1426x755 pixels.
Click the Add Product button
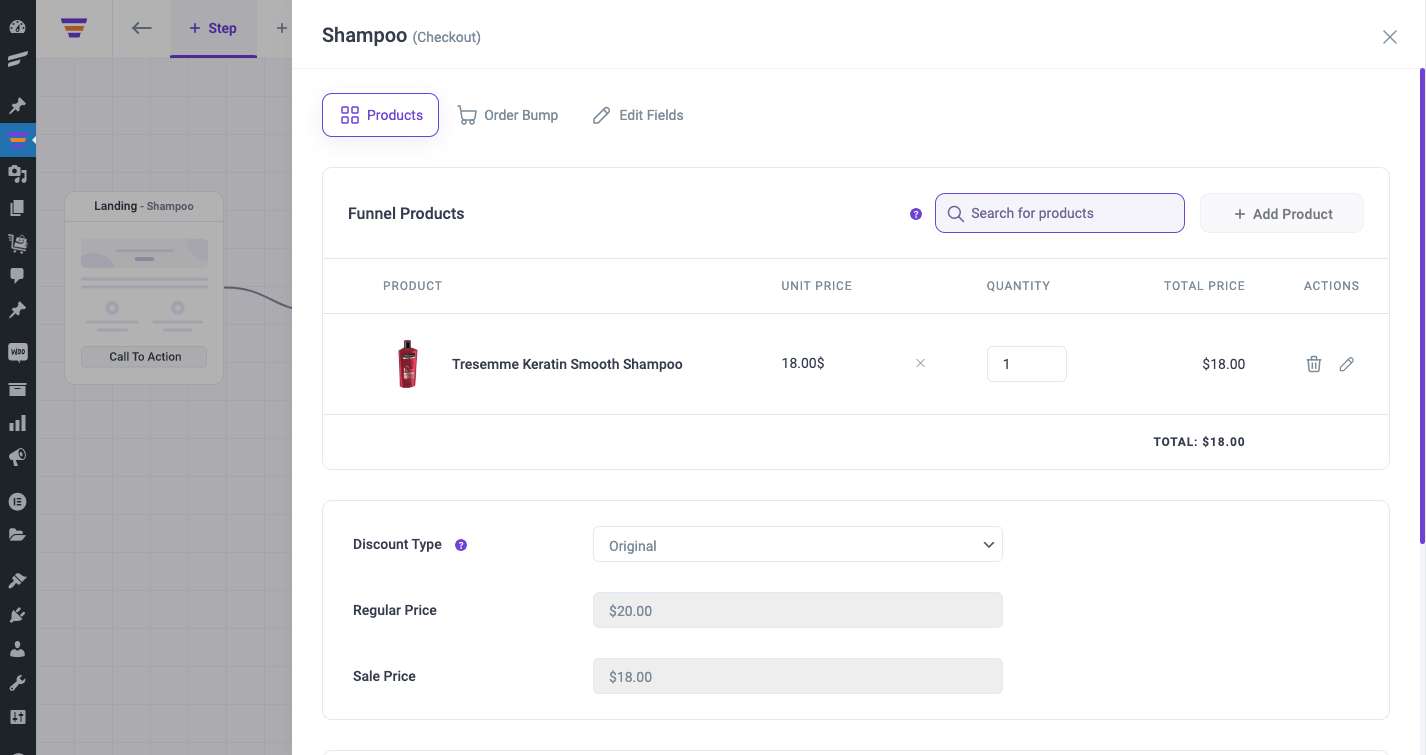point(1282,213)
